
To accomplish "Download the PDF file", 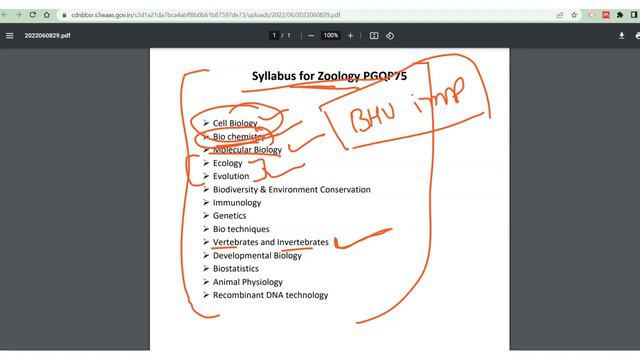I will 621,36.
